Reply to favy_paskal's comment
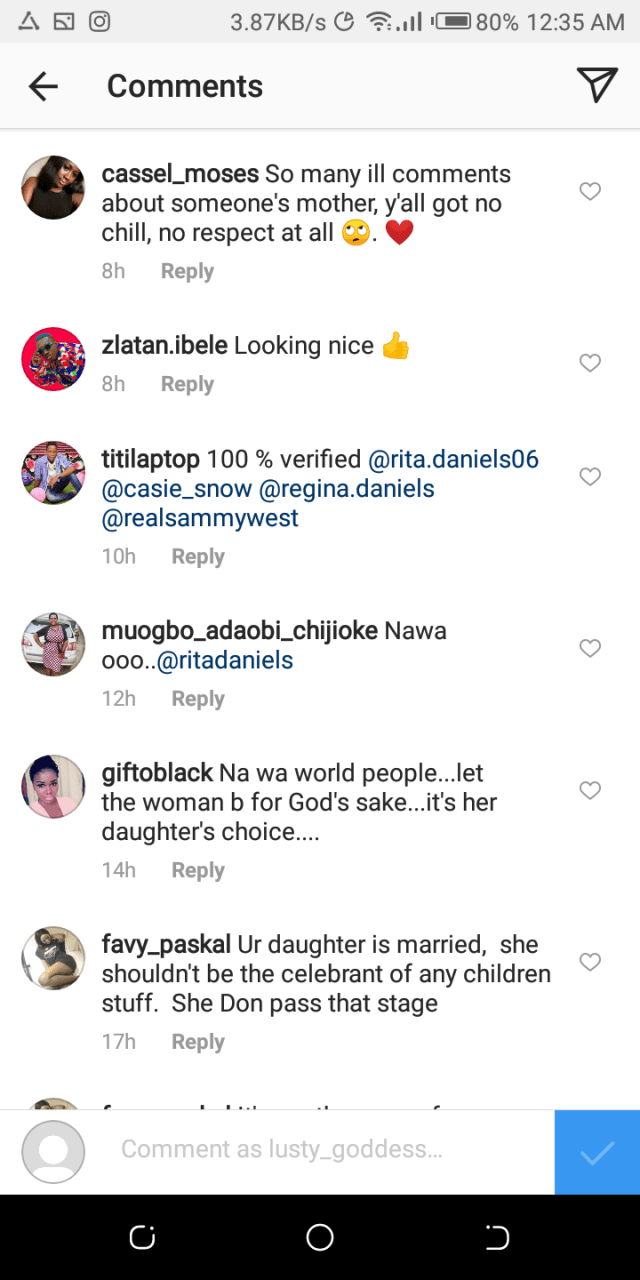The image size is (640, 1280). click(x=197, y=1042)
